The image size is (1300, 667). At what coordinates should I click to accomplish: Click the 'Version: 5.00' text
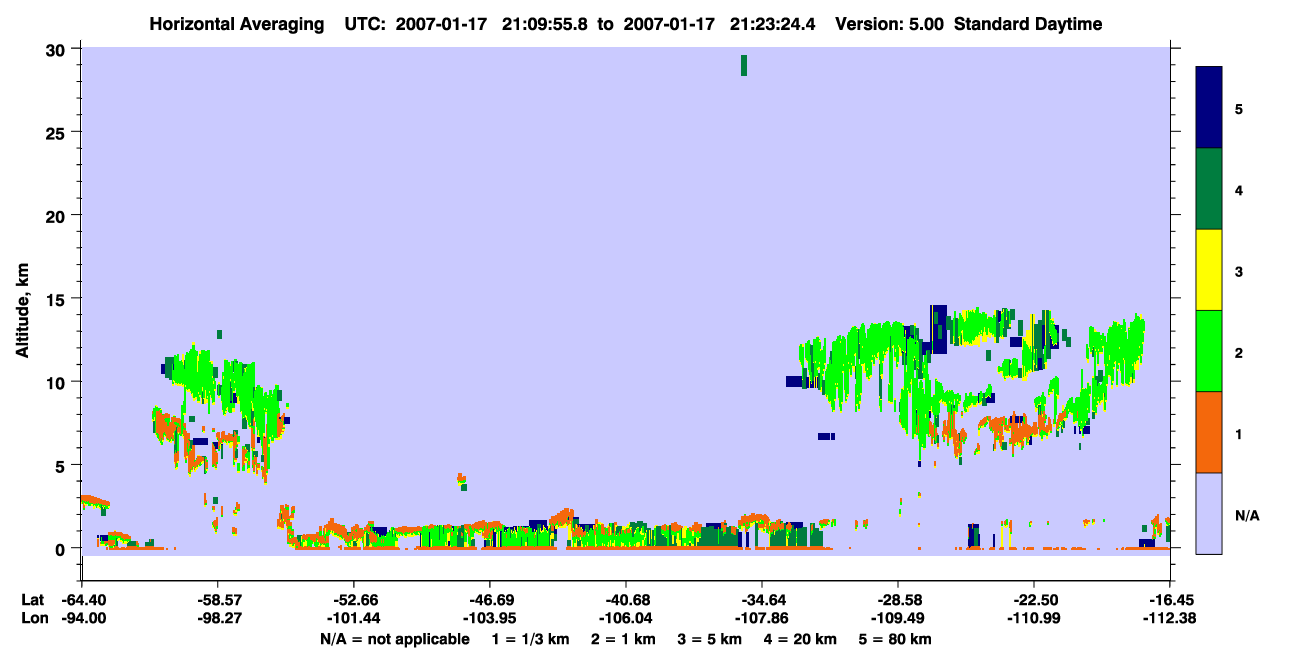tap(889, 24)
